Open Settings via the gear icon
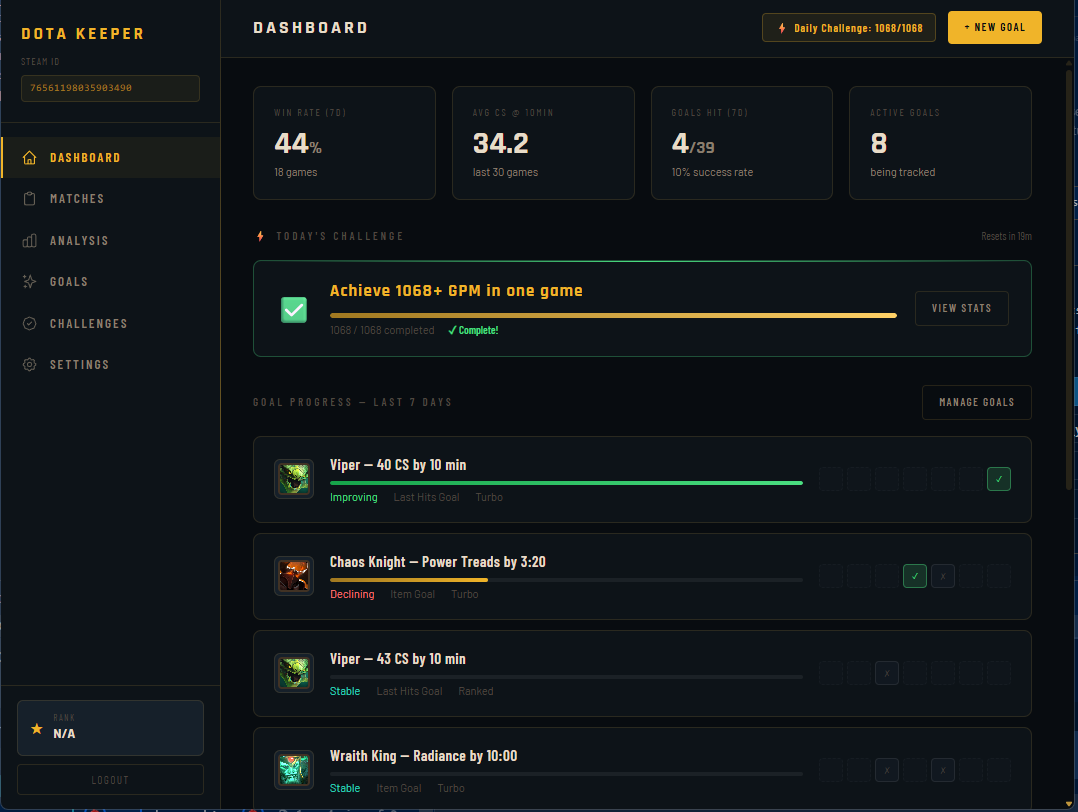The image size is (1078, 812). [x=30, y=364]
